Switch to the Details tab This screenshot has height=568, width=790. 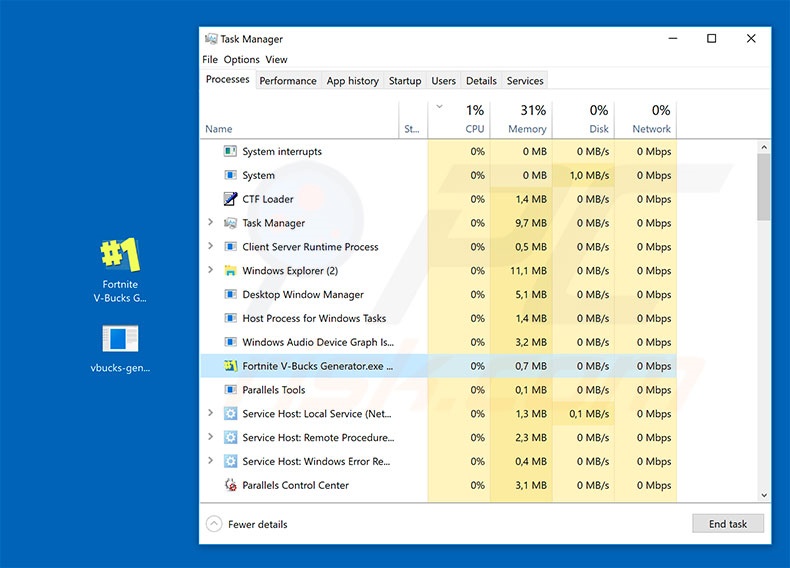tap(481, 81)
